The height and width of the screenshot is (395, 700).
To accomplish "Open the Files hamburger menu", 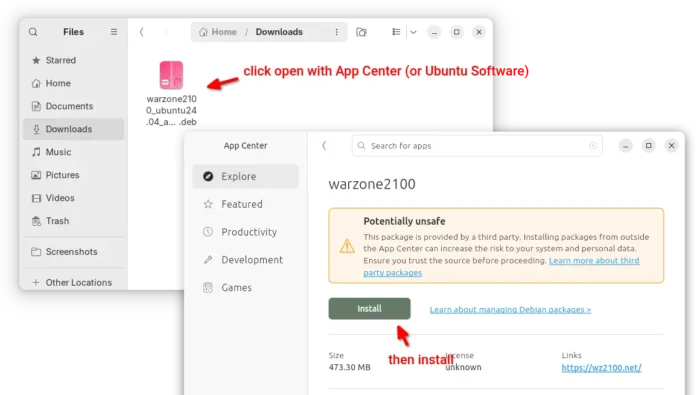I will click(114, 32).
